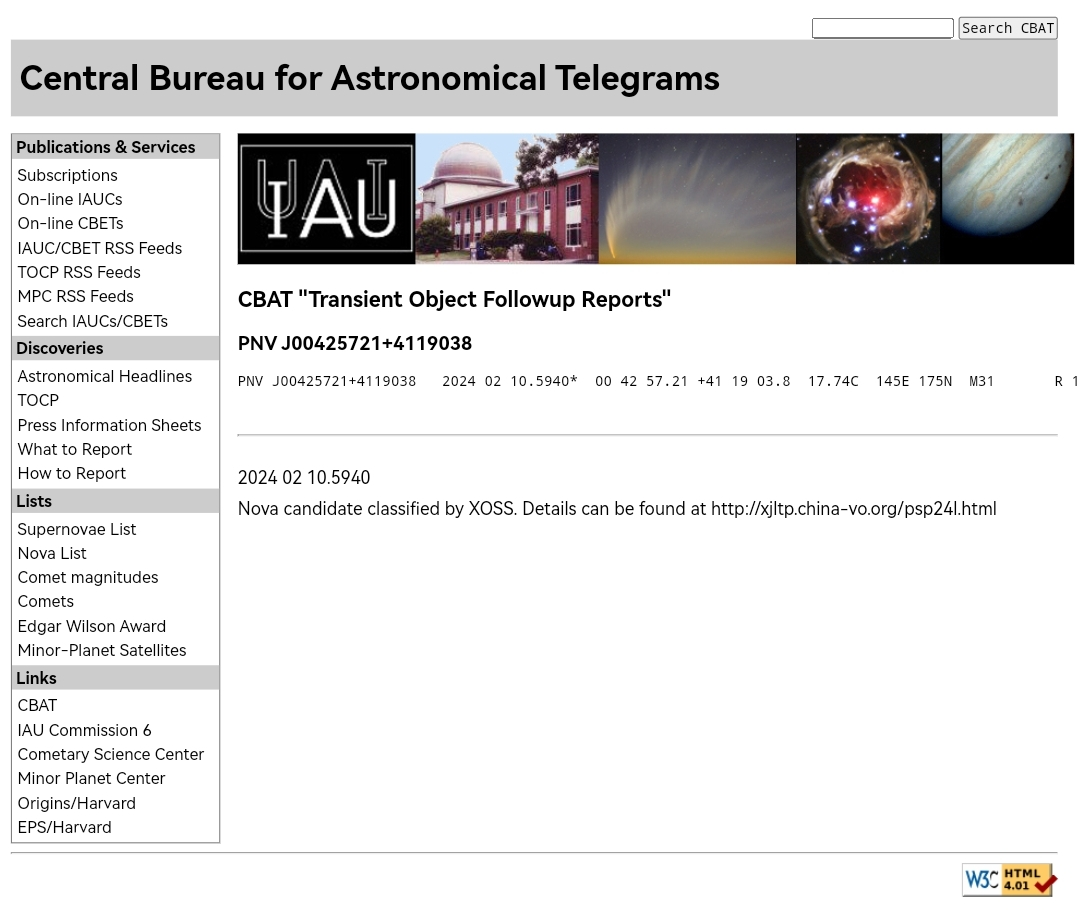Click the red nebula star image
1080x911 pixels.
[869, 199]
